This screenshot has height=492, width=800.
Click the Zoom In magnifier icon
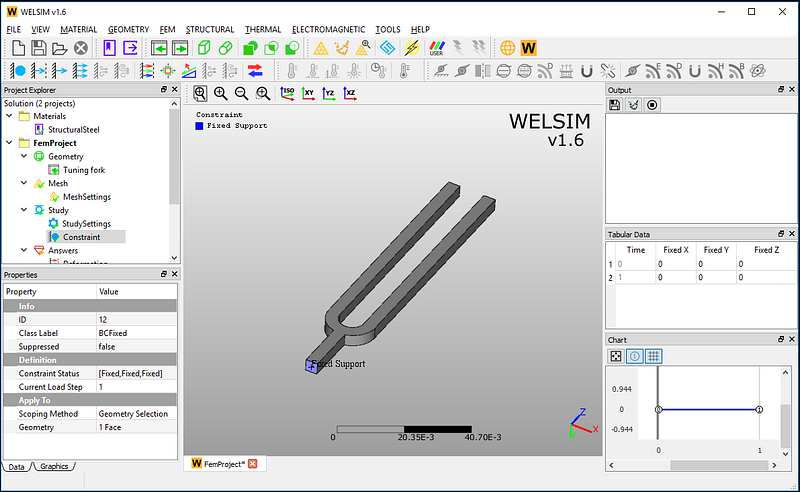(x=221, y=93)
